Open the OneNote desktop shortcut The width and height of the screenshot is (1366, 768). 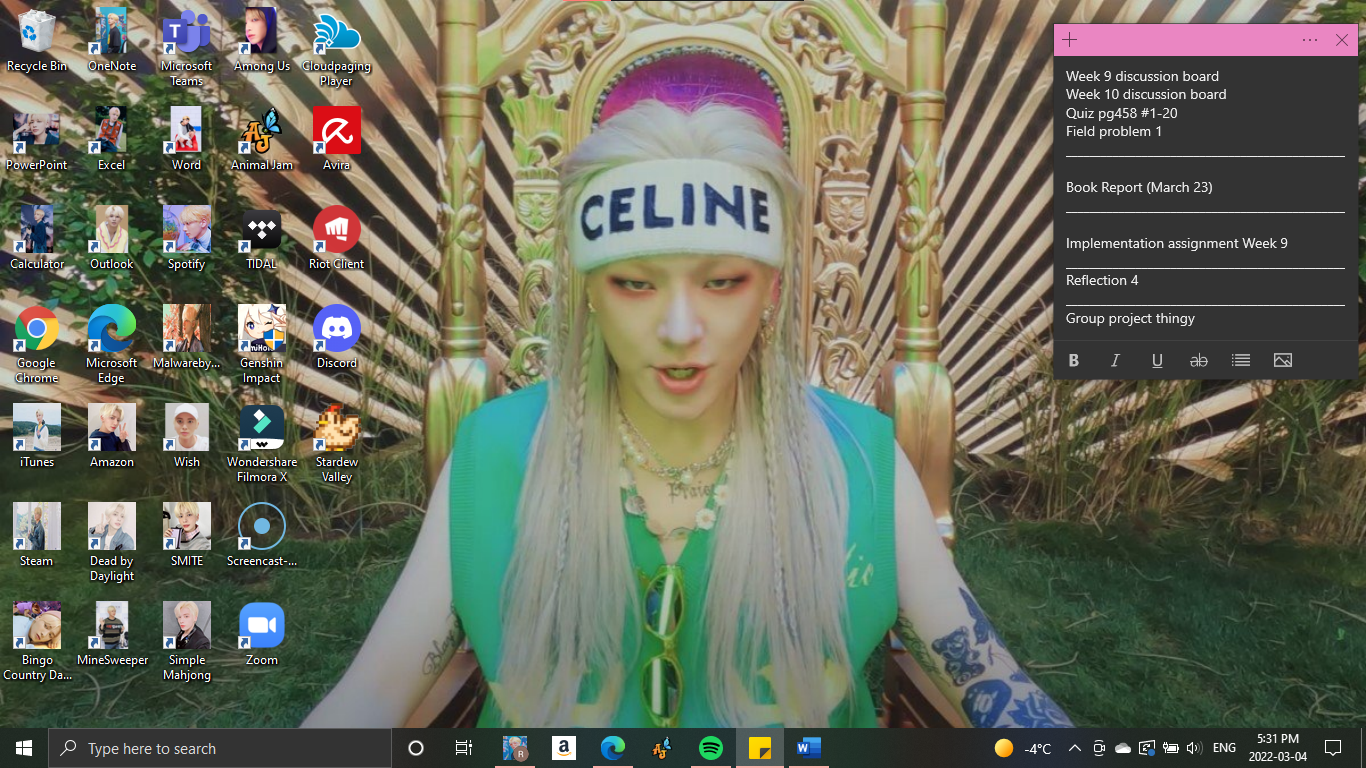(x=112, y=40)
